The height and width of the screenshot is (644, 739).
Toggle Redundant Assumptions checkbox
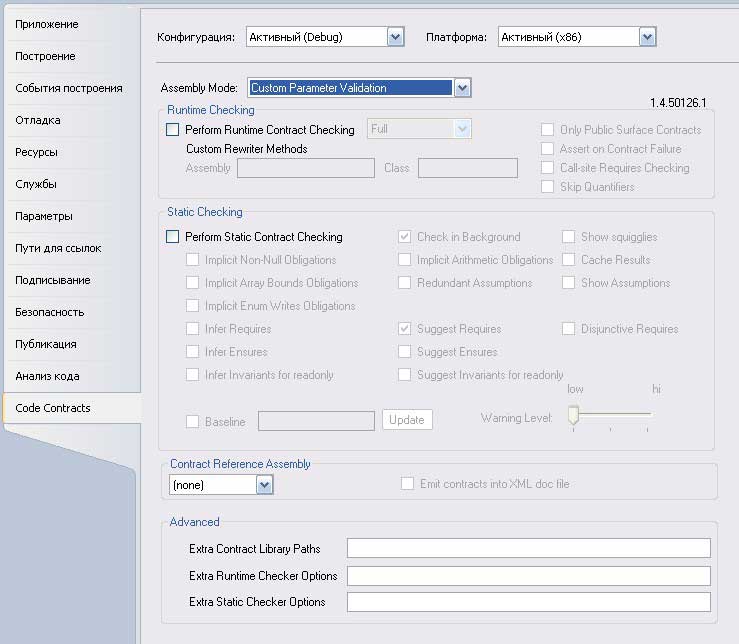[x=404, y=283]
